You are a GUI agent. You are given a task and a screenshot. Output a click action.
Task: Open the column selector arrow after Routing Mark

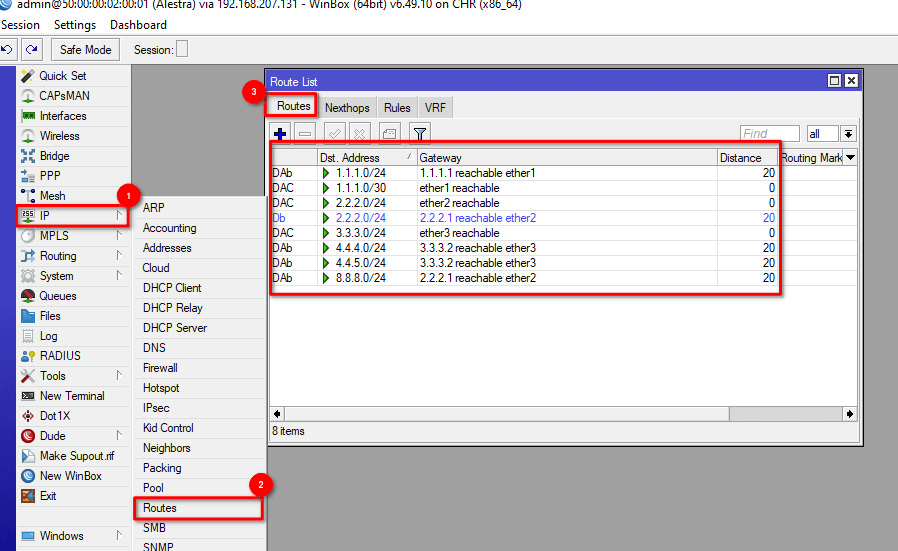coord(850,158)
